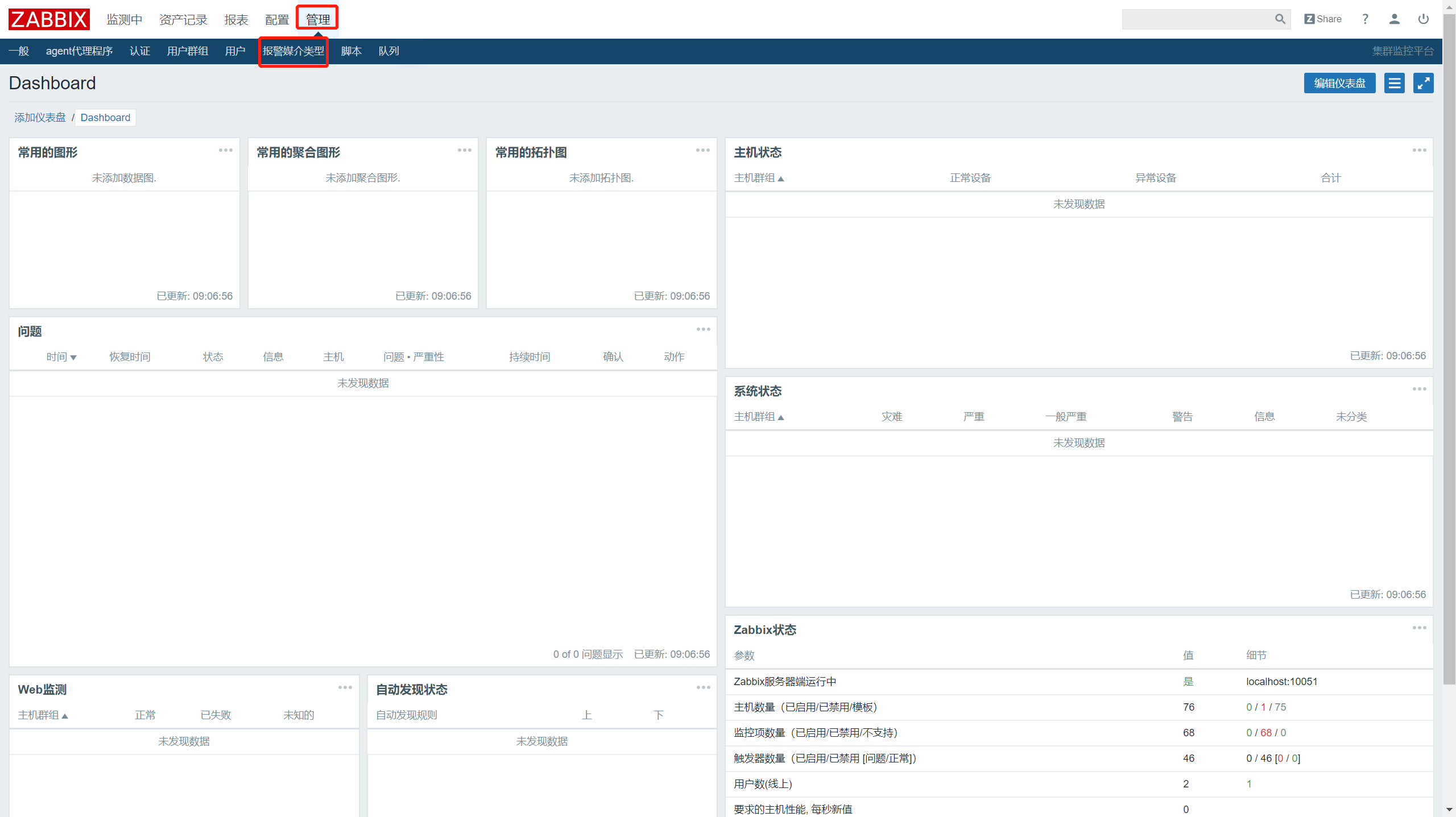
Task: Click the vertical page scrollbar
Action: click(x=1449, y=341)
